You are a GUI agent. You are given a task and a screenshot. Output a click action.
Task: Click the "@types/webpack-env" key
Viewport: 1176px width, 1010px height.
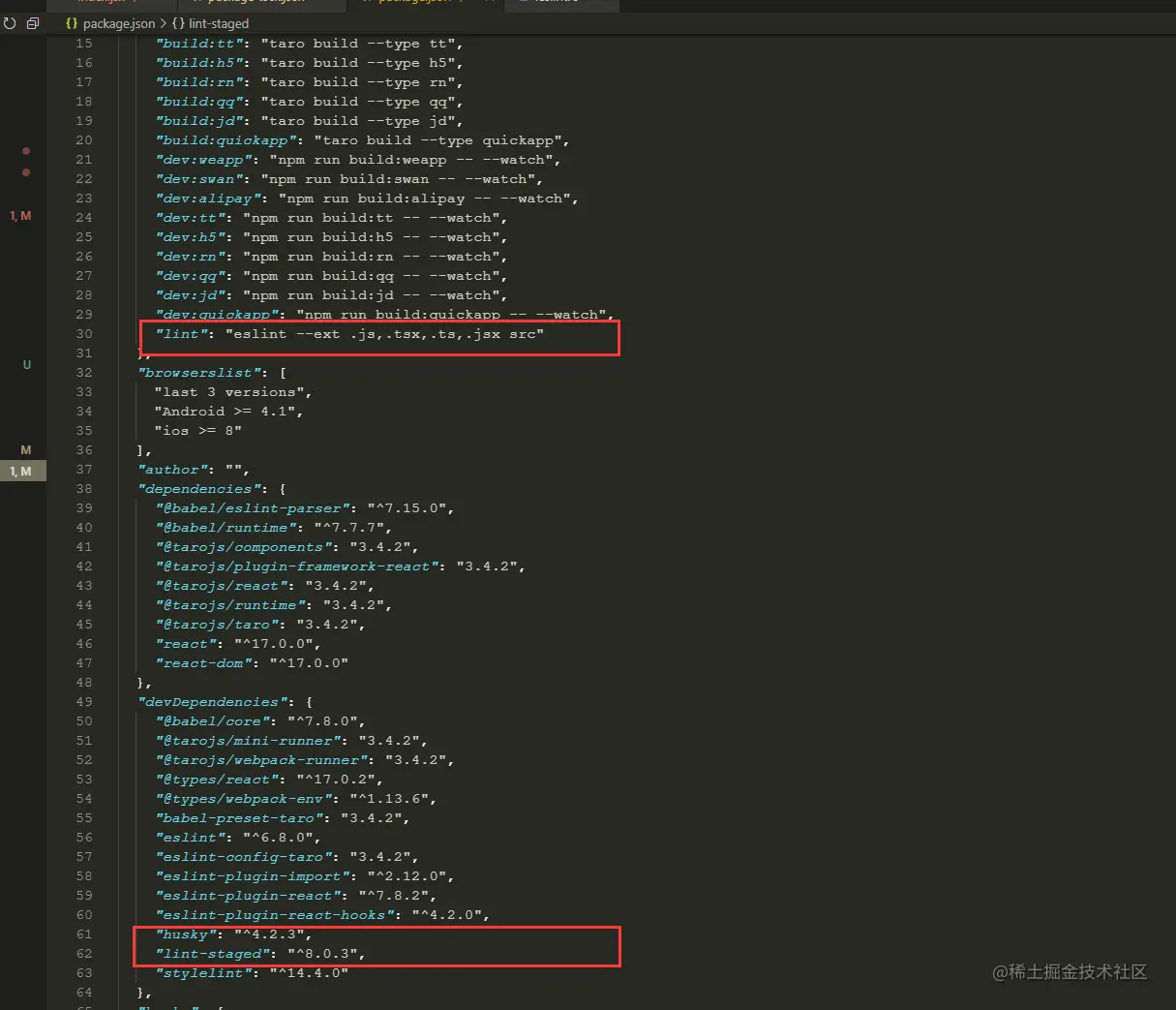point(244,799)
